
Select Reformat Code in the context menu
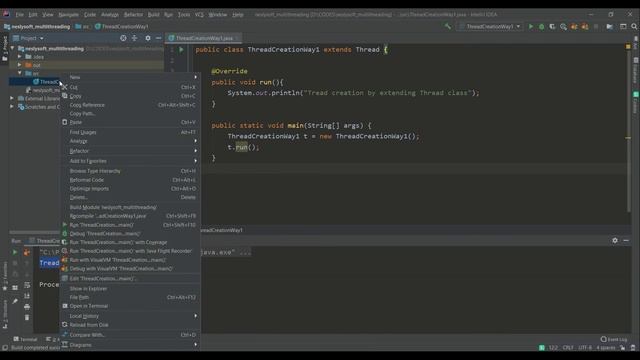[130, 180]
